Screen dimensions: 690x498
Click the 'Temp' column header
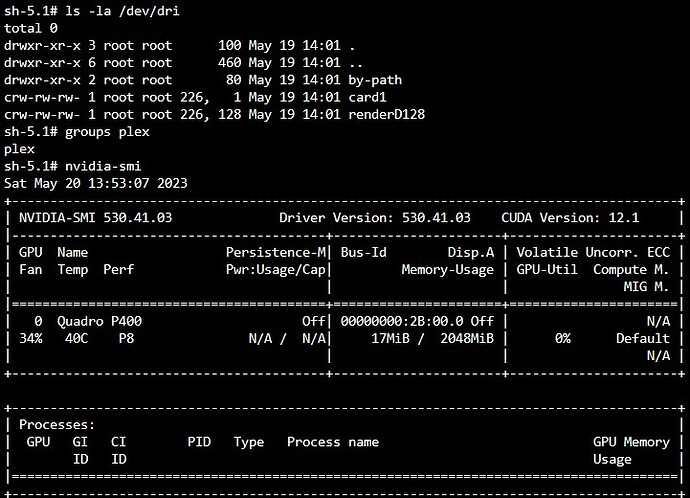click(73, 270)
